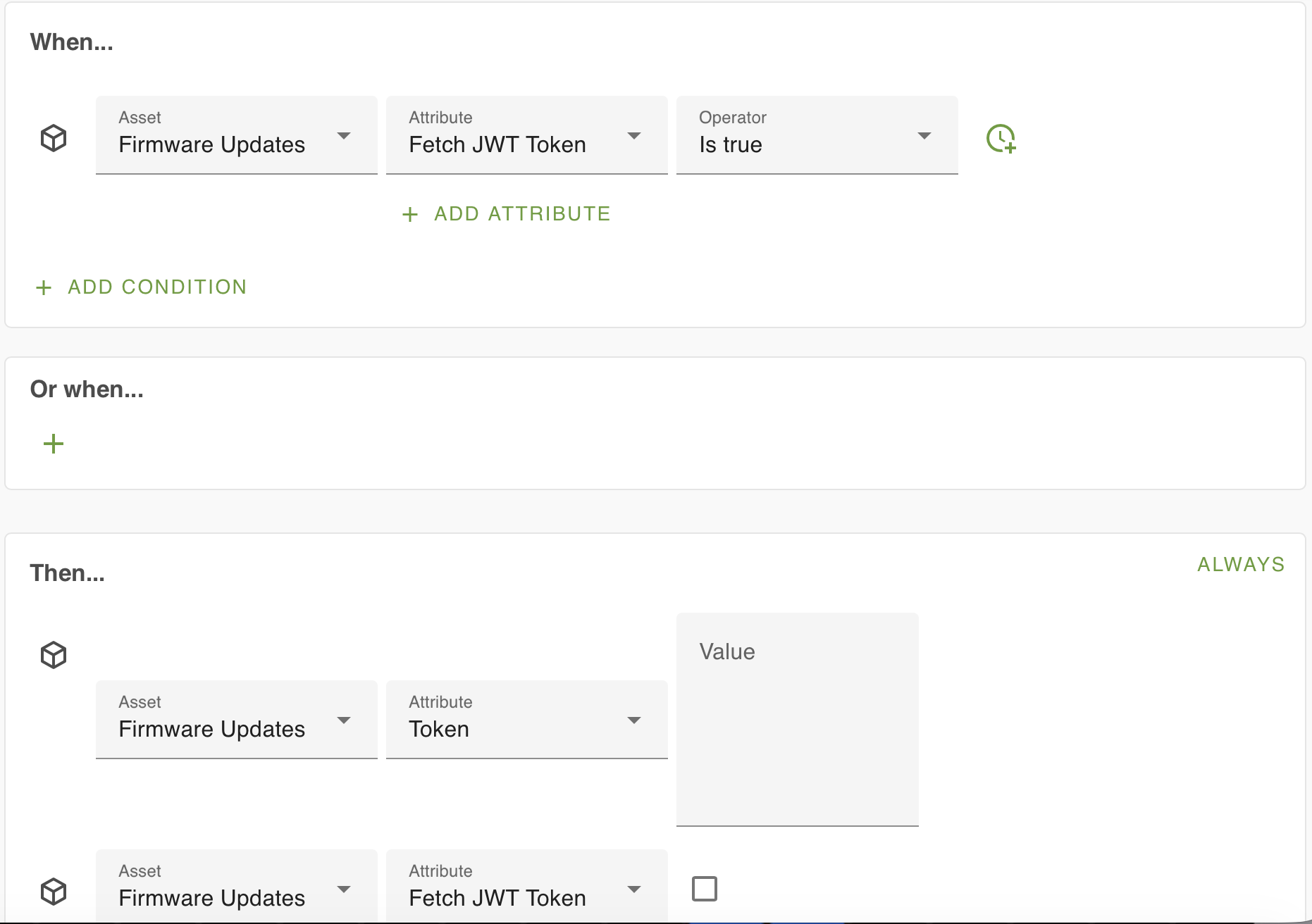The image size is (1312, 924).
Task: Click the clock duration icon next to Operator
Action: click(x=1001, y=138)
